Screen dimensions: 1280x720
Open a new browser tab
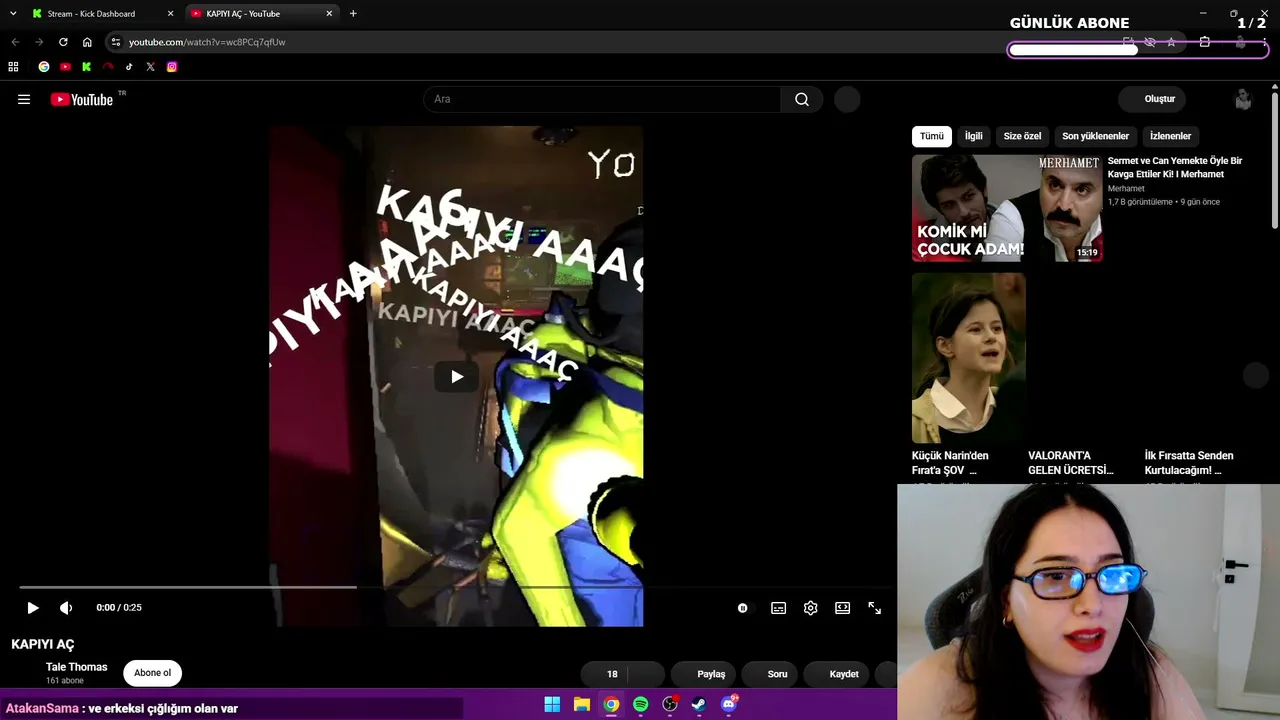click(353, 14)
